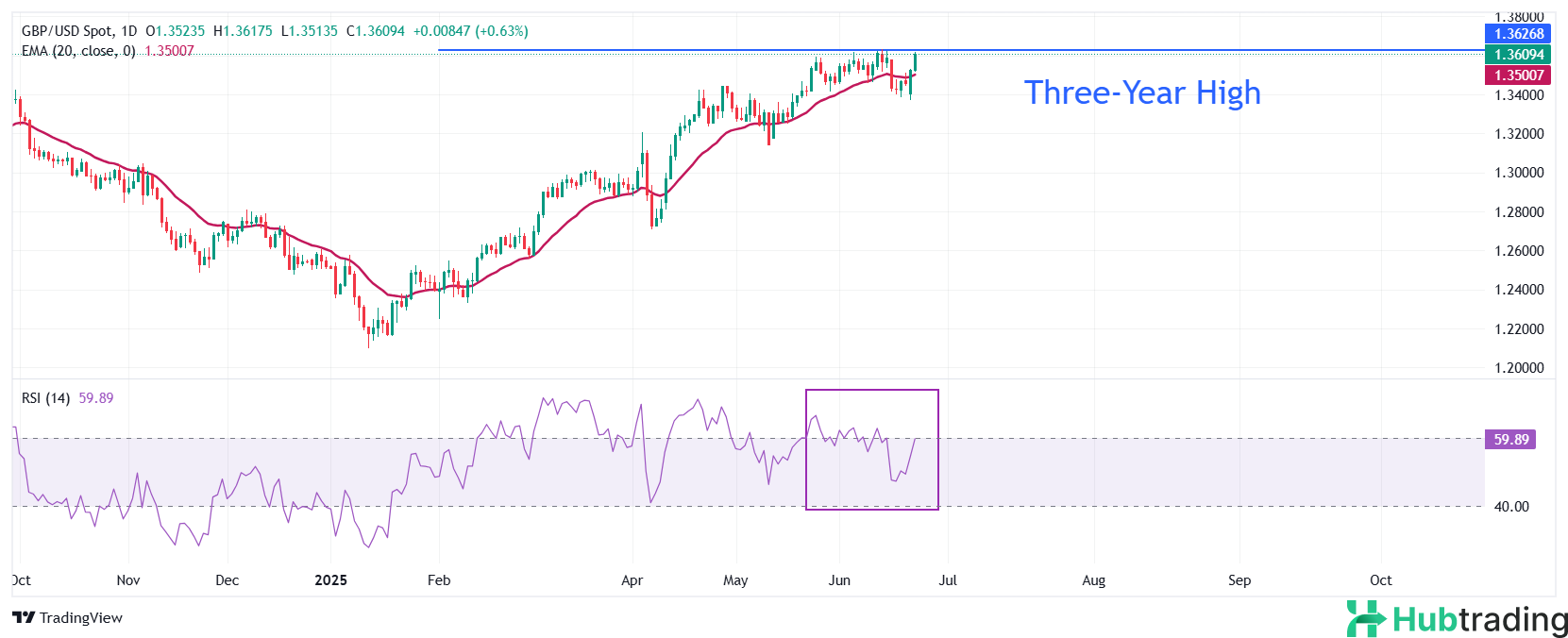Click the purple 59.89 RSI value tag
This screenshot has width=1568, height=638.
tap(1510, 440)
